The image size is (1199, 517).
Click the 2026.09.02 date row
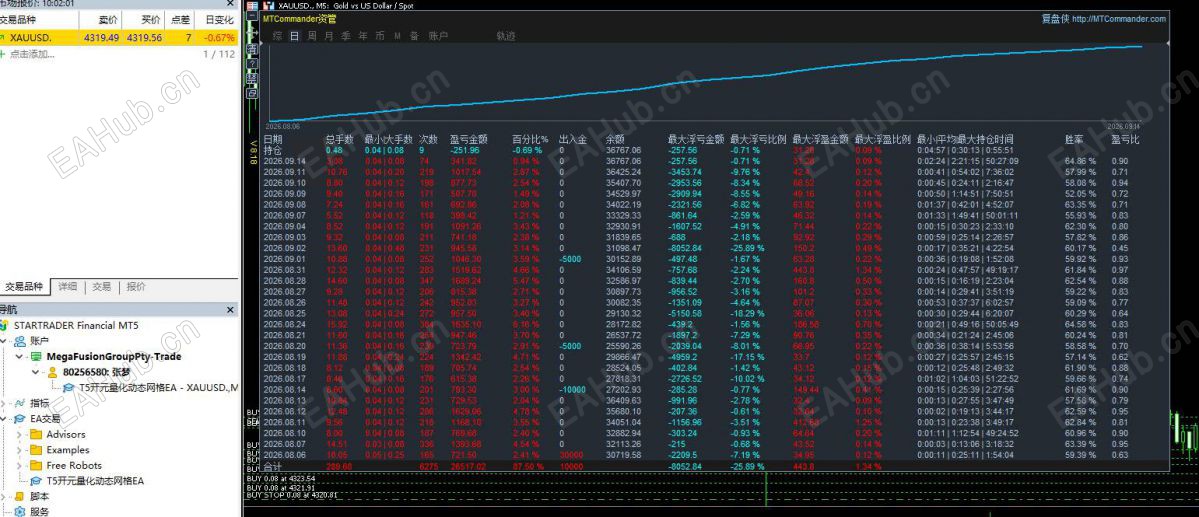pos(284,248)
